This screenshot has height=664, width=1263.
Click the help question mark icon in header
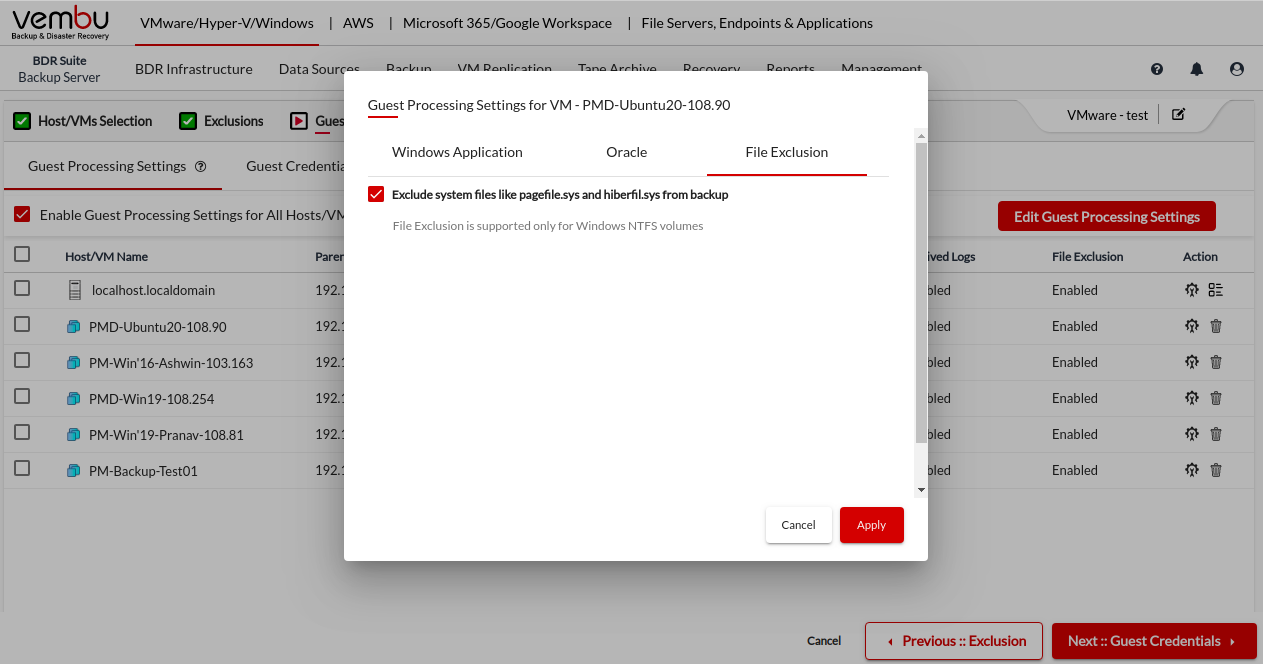coord(1157,69)
